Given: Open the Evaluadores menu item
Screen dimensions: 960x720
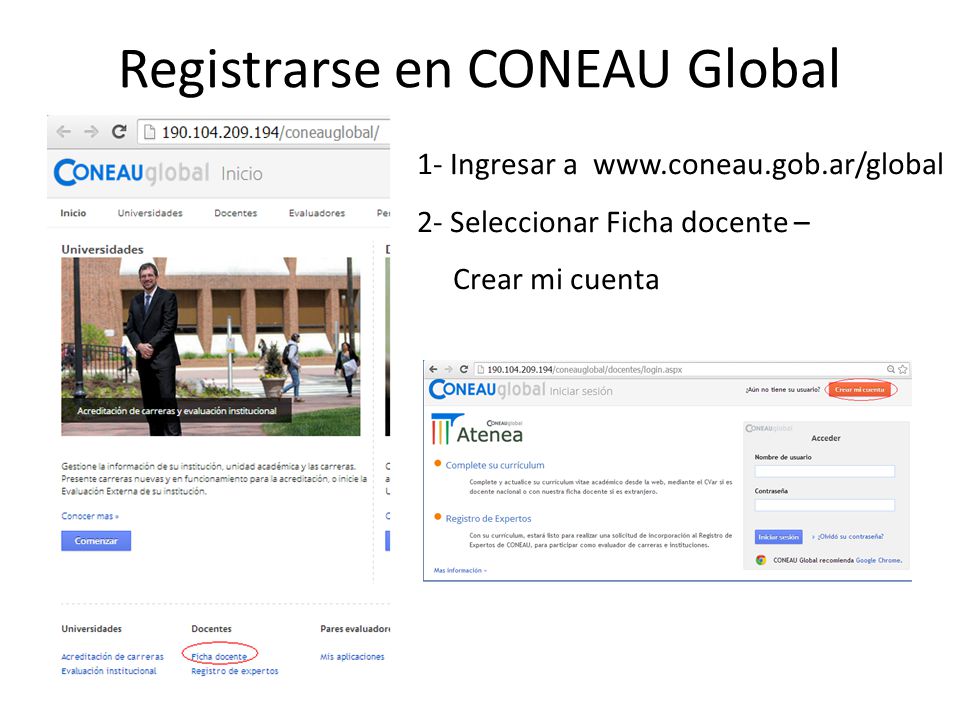Looking at the screenshot, I should point(317,213).
